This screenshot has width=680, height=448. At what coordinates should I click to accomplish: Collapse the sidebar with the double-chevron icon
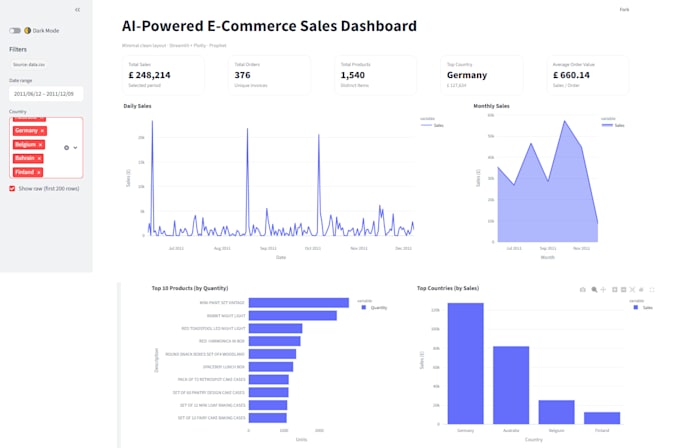point(77,10)
